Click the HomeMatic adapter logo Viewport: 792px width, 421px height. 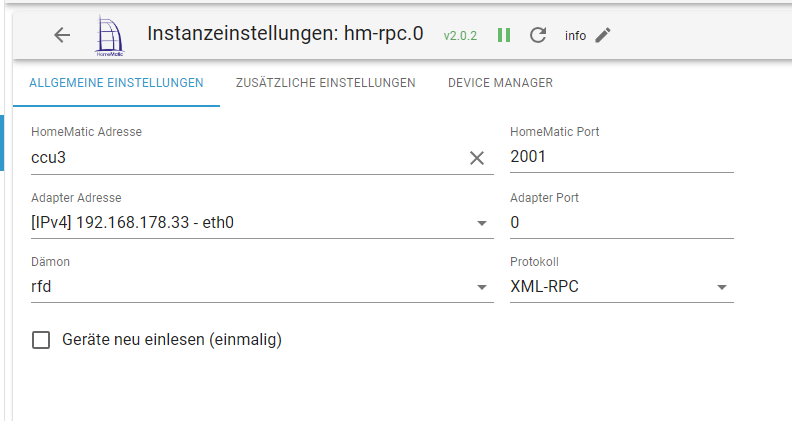(110, 35)
